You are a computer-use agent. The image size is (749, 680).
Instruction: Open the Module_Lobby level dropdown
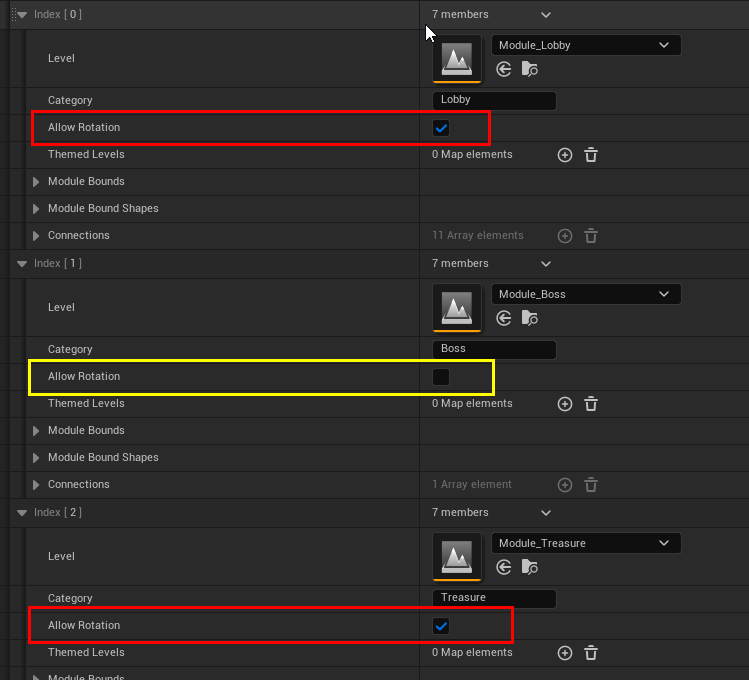point(586,45)
